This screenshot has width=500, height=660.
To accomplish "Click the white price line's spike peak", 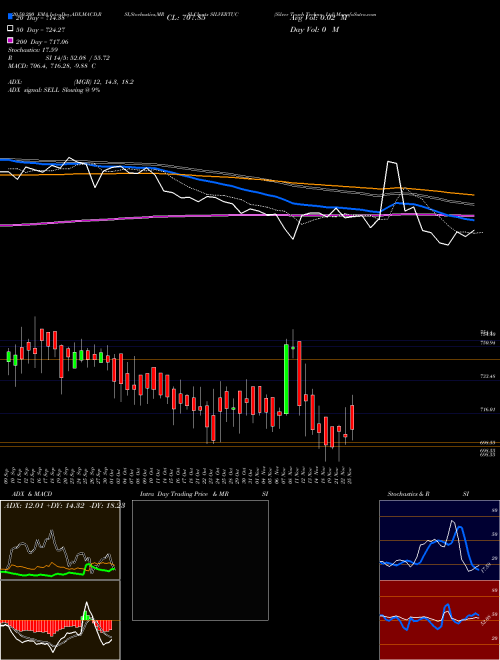I will point(392,162).
